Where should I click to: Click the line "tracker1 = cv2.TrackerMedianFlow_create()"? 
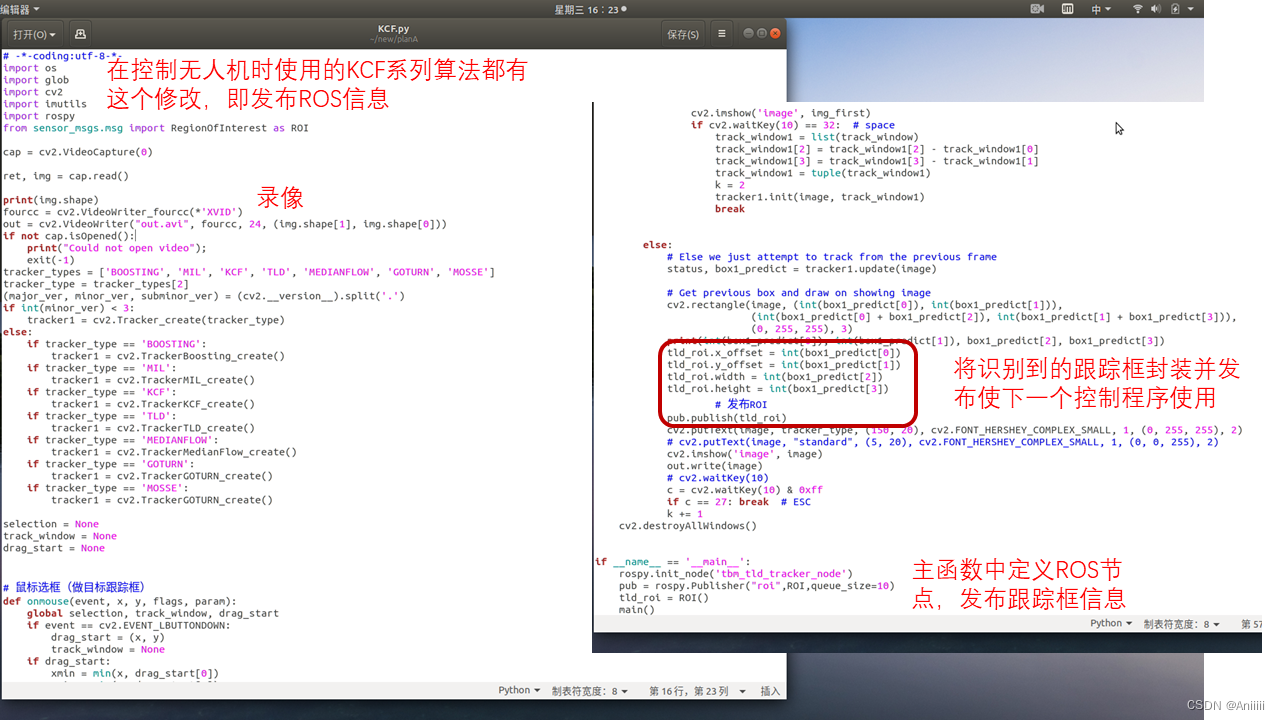(174, 452)
